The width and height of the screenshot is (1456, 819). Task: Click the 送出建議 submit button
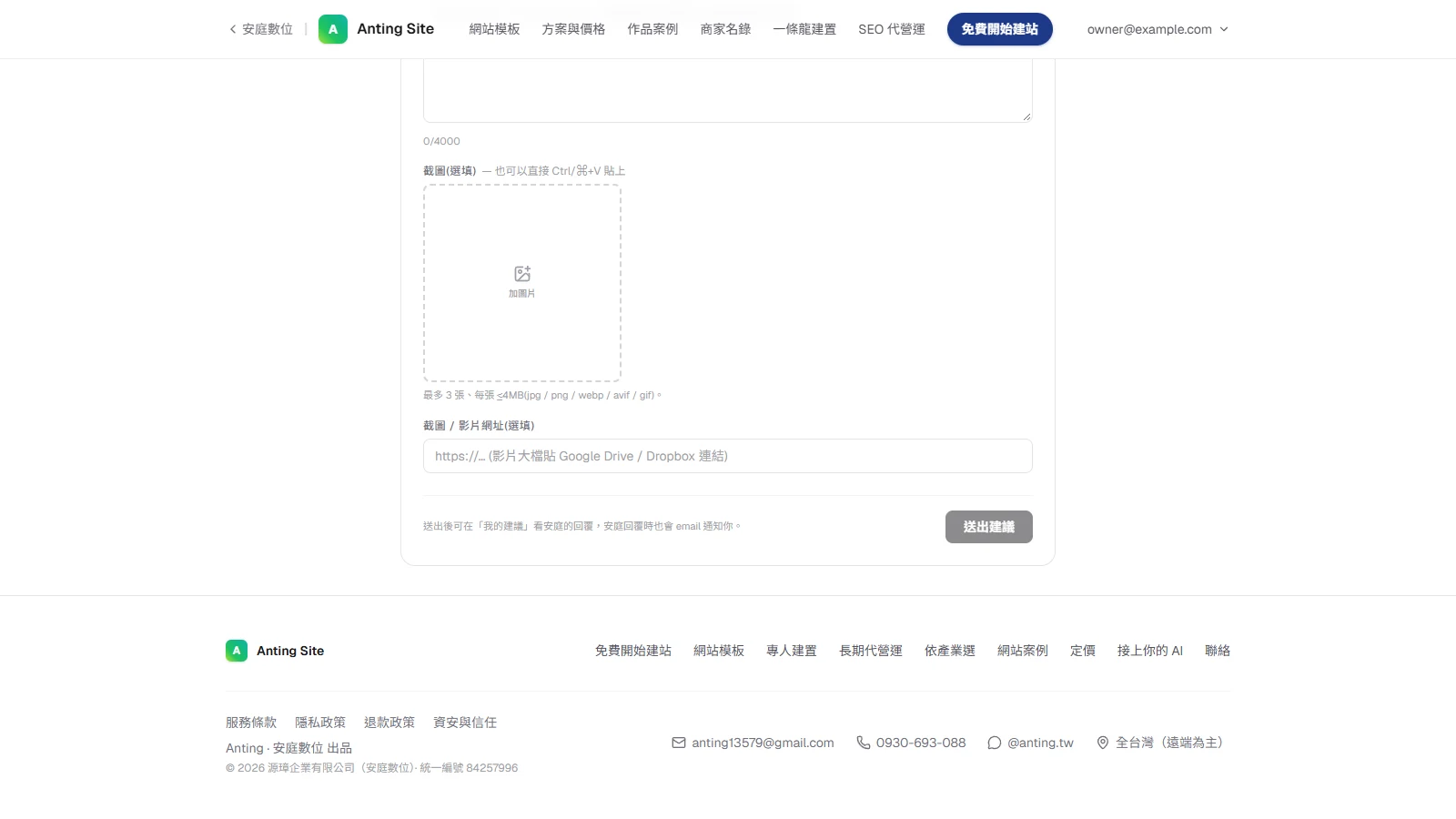click(989, 527)
